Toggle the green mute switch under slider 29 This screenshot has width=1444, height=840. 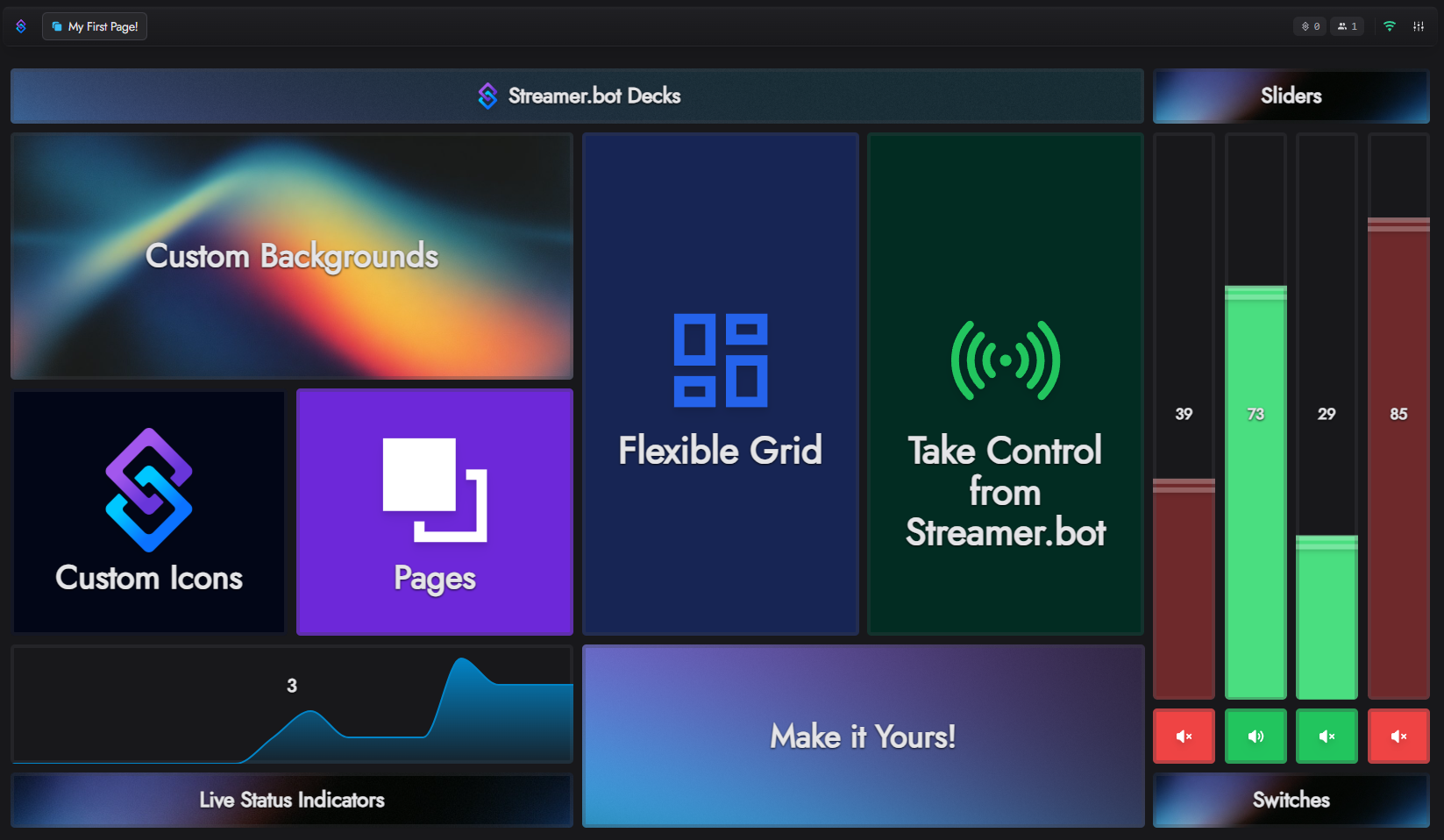(1327, 737)
